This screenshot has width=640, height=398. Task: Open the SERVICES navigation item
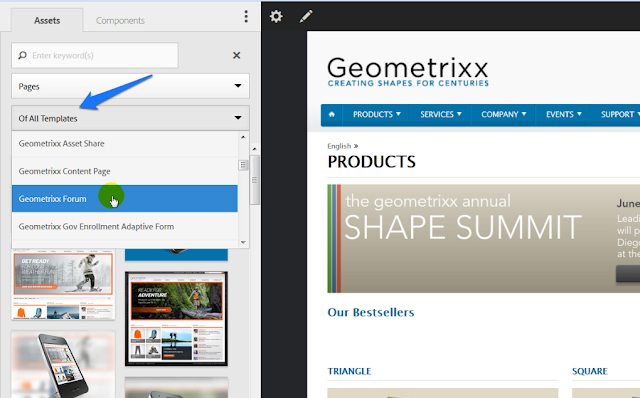point(440,114)
